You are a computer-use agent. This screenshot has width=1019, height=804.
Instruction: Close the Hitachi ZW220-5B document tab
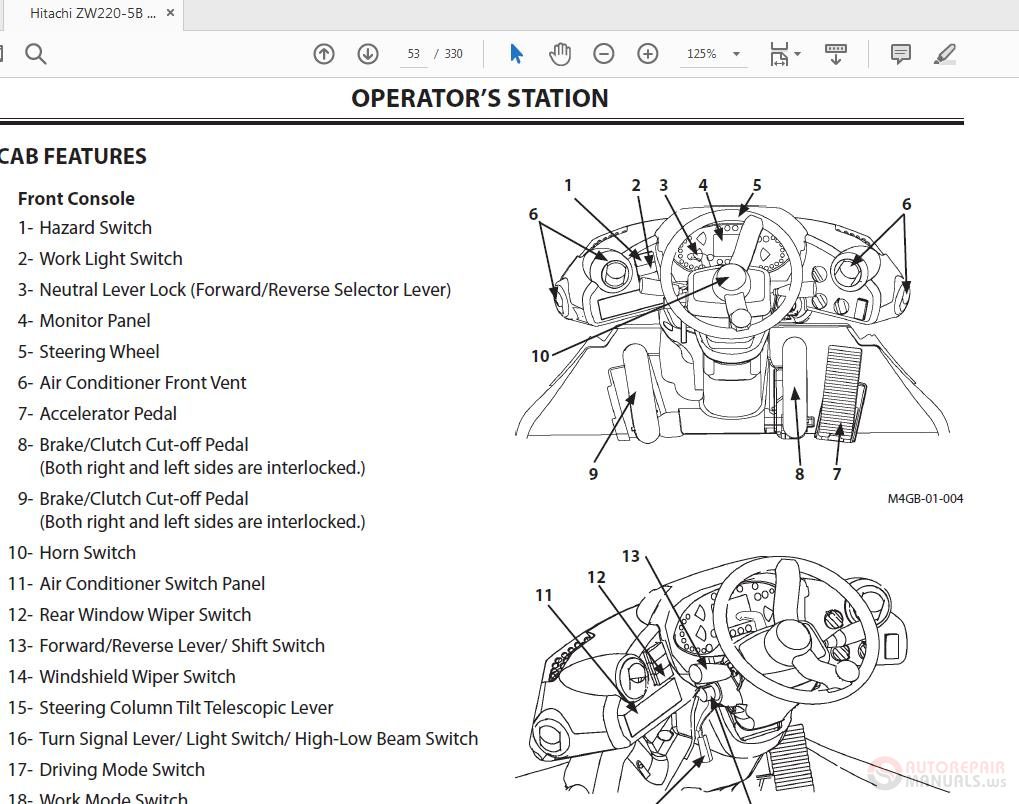click(168, 14)
